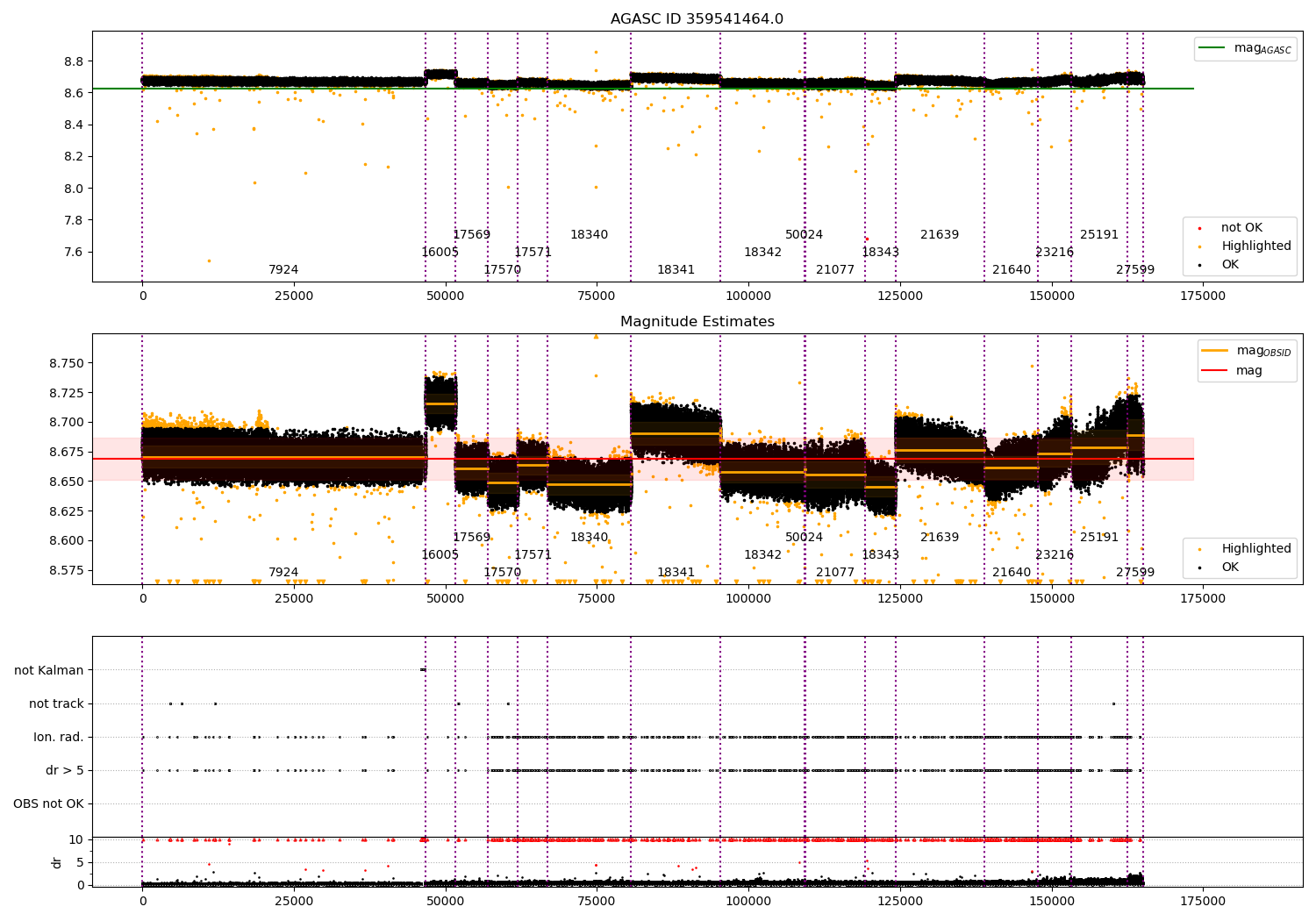The width and height of the screenshot is (1316, 921).
Task: Click OBSID label 18340 in the AGASC ID plot
Action: tap(589, 235)
